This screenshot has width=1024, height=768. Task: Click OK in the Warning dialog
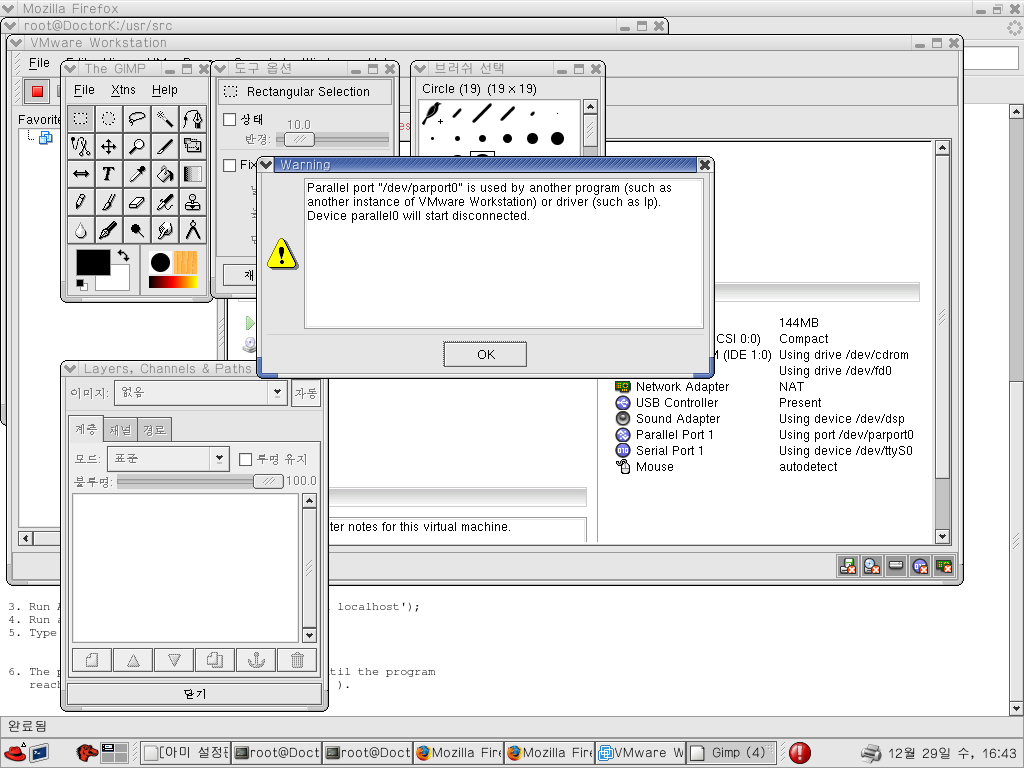485,354
